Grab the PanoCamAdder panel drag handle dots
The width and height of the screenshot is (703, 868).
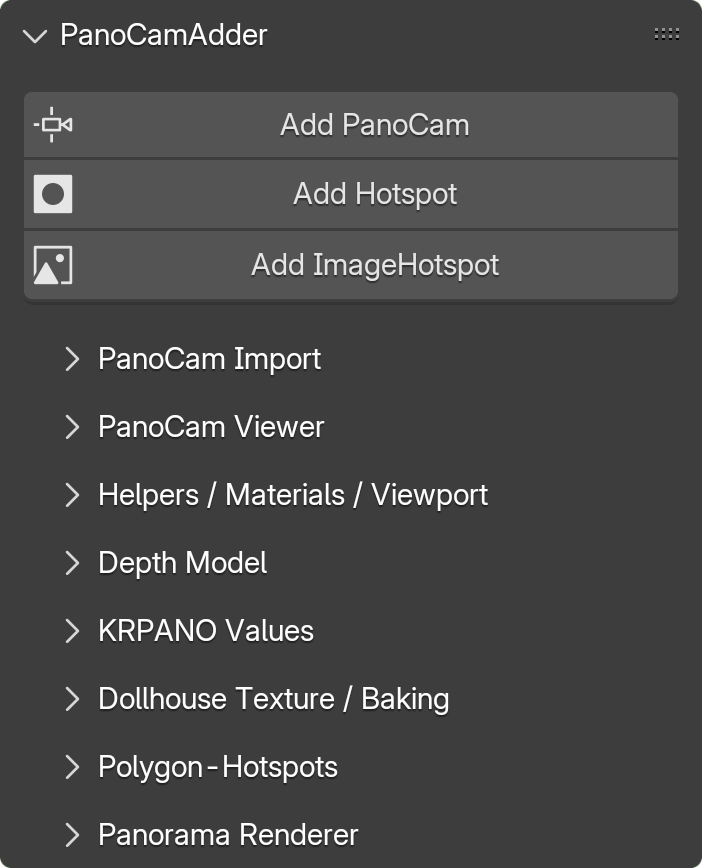pyautogui.click(x=666, y=34)
